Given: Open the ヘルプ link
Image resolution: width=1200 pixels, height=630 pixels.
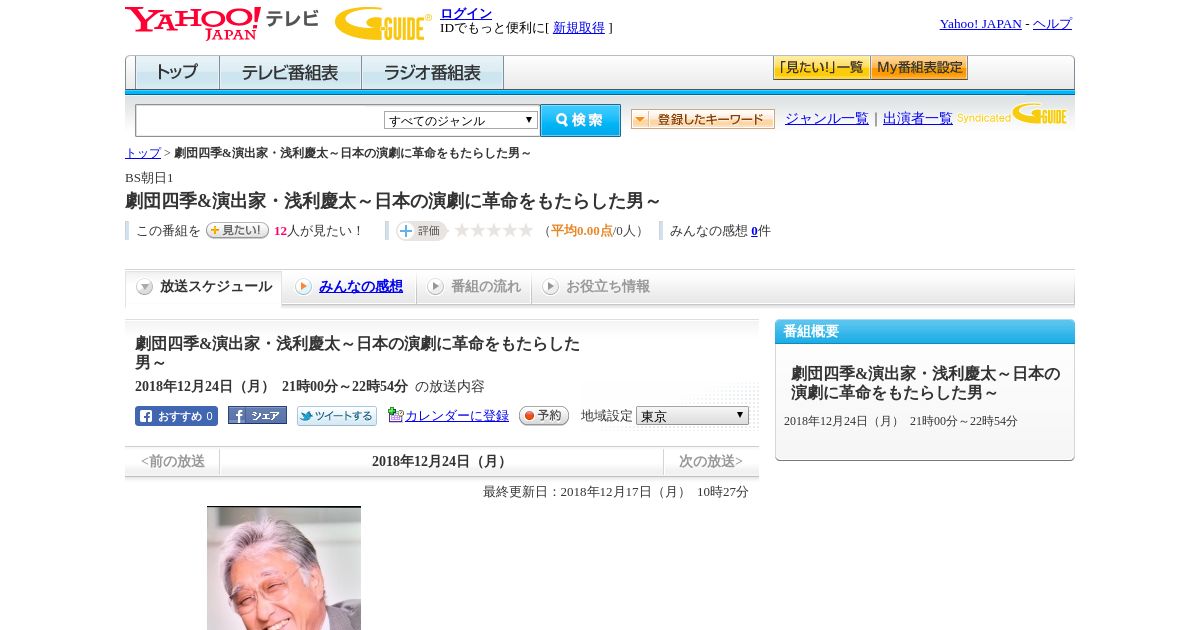Looking at the screenshot, I should [1052, 24].
